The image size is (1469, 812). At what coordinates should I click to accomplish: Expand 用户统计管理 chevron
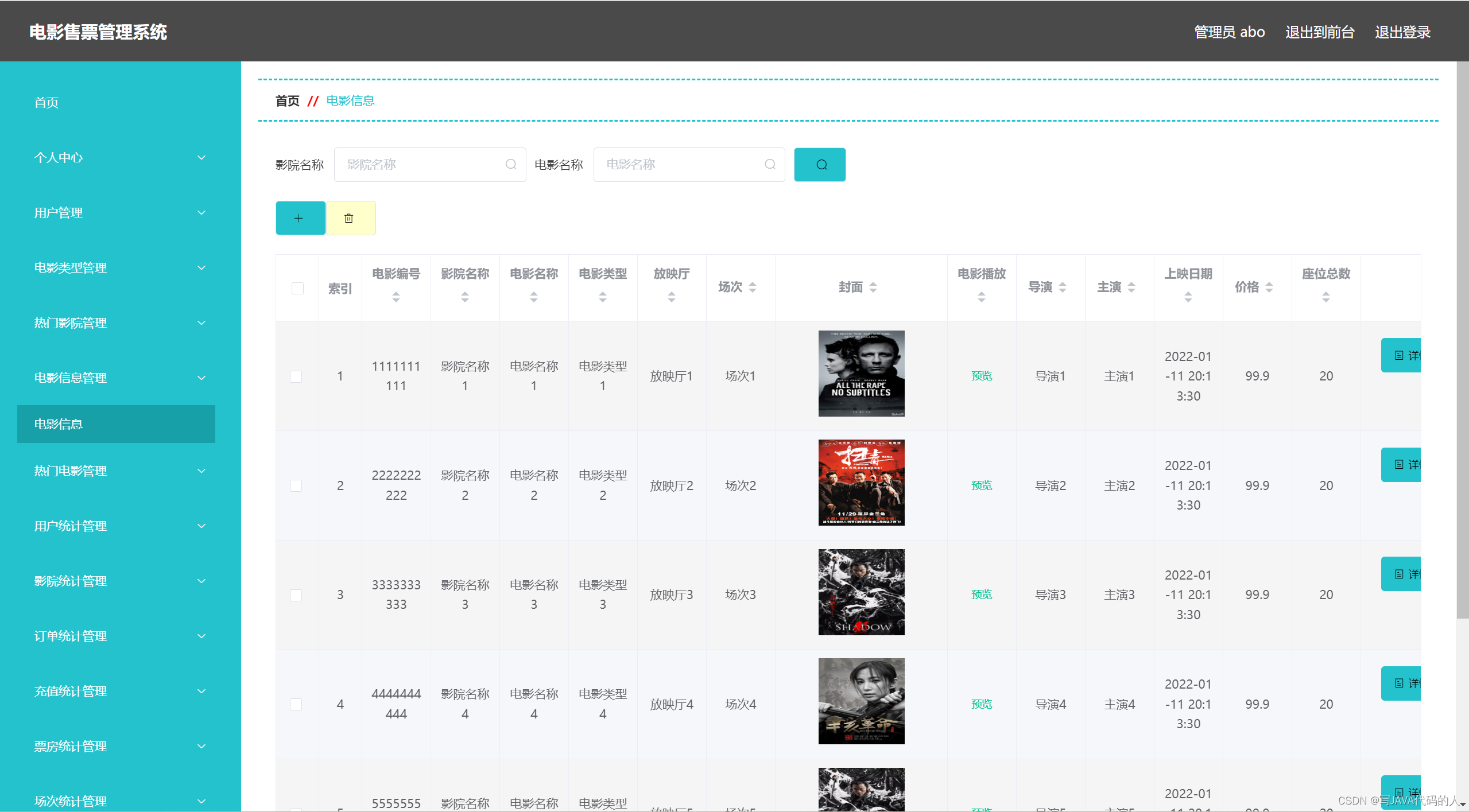(201, 526)
